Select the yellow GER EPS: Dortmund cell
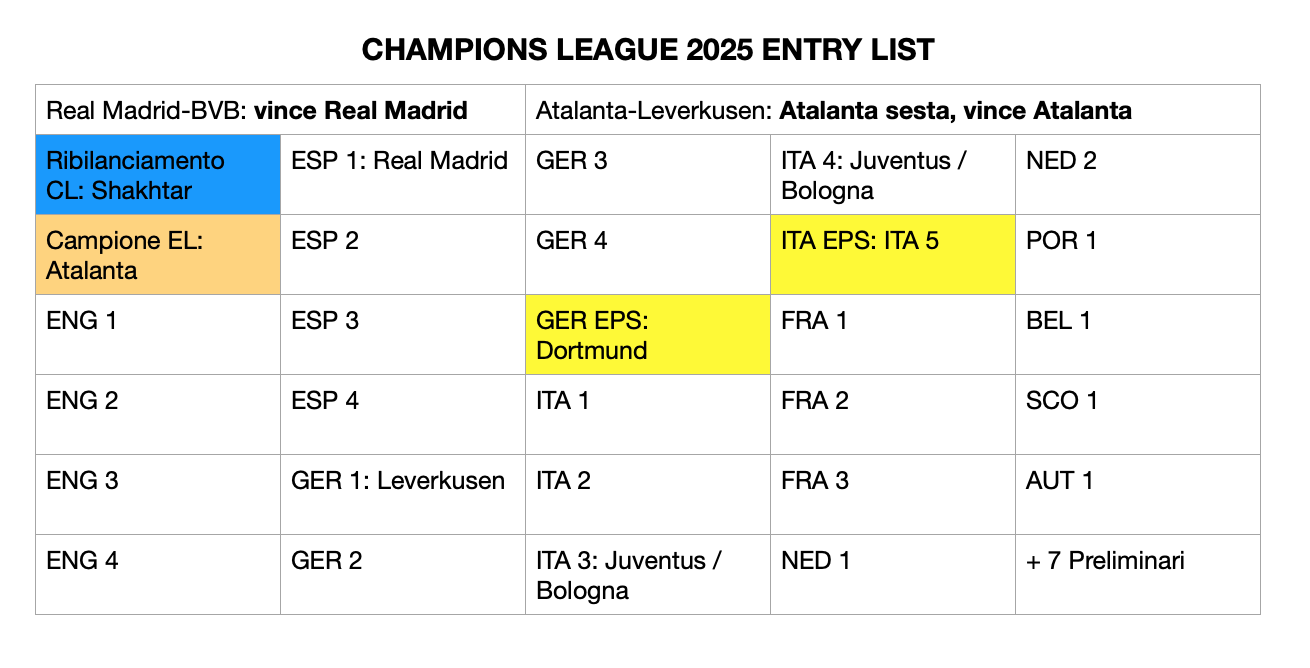1310x668 pixels. (x=648, y=334)
